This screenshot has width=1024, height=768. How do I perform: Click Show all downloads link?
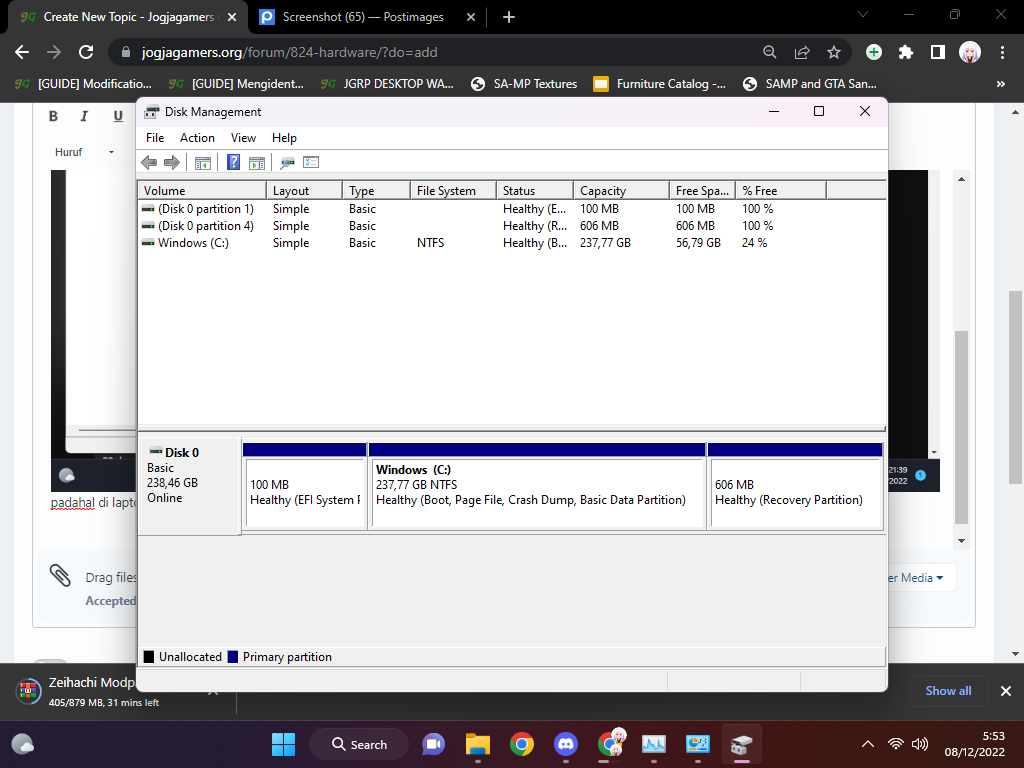coord(948,691)
